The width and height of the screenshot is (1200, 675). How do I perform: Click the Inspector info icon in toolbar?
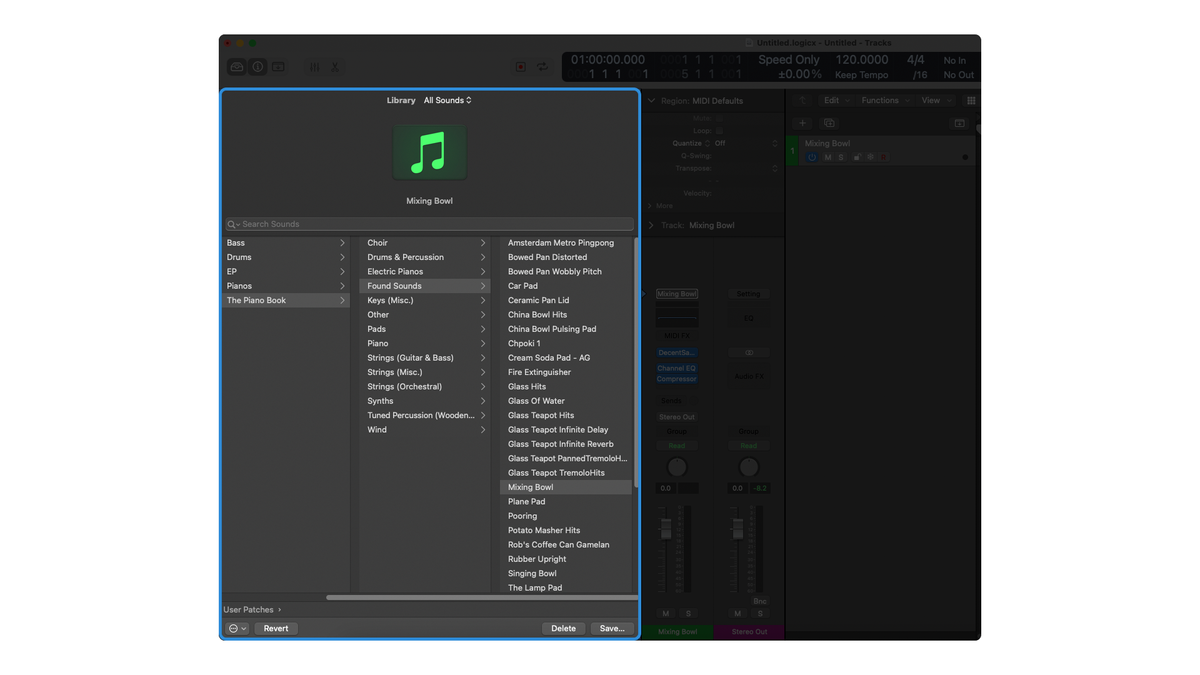[x=257, y=67]
